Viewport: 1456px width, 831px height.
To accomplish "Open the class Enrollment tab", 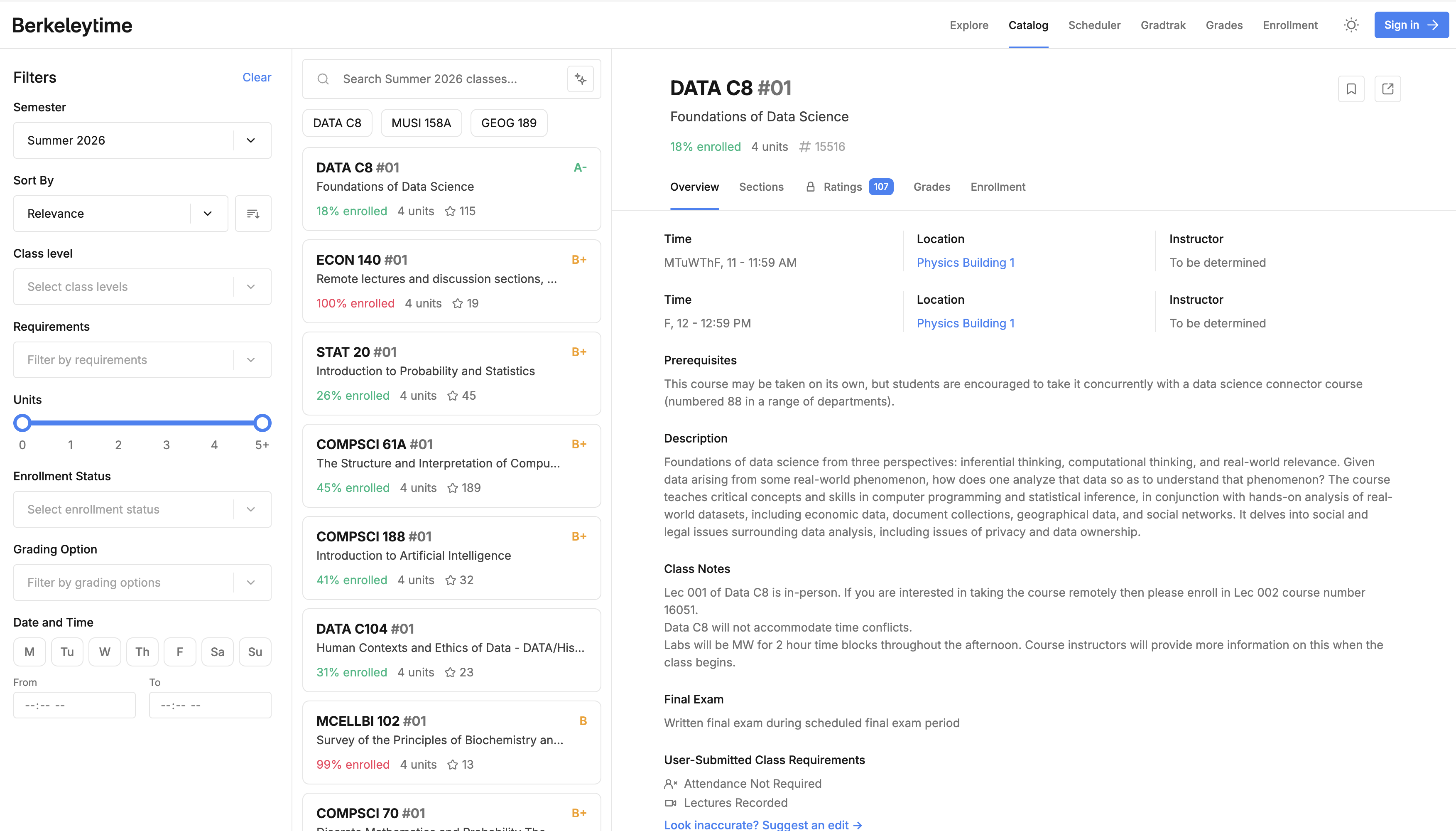I will coord(998,187).
